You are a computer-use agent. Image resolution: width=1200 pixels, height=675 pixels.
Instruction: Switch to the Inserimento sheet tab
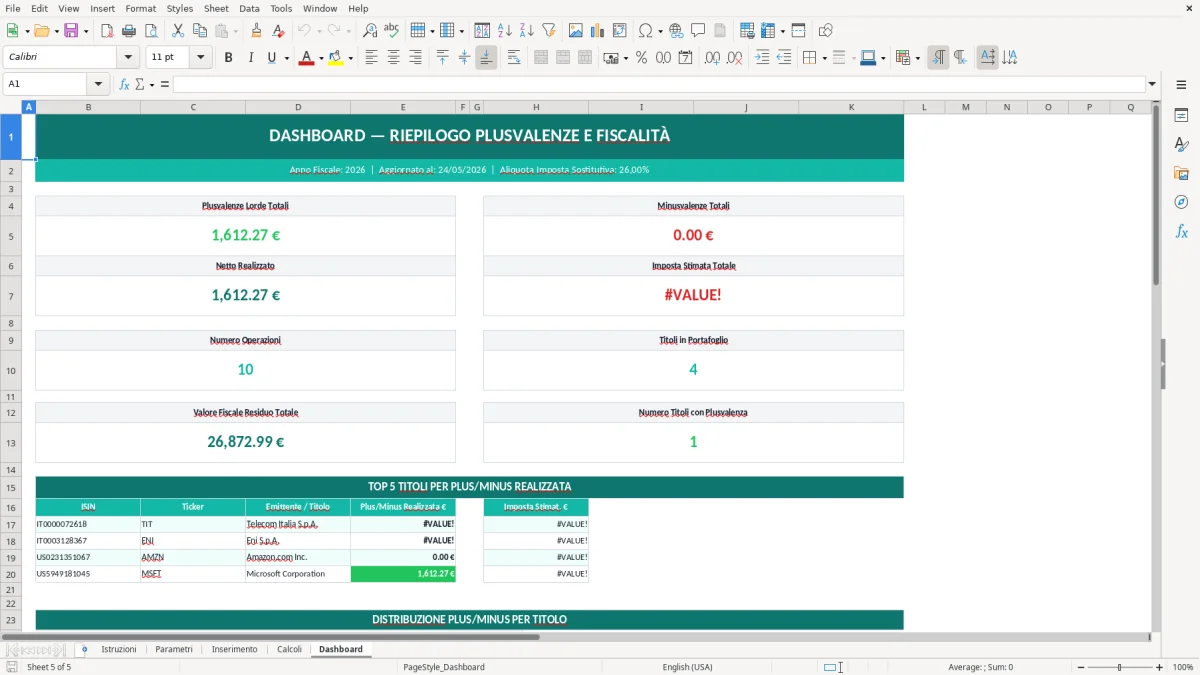pyautogui.click(x=234, y=649)
